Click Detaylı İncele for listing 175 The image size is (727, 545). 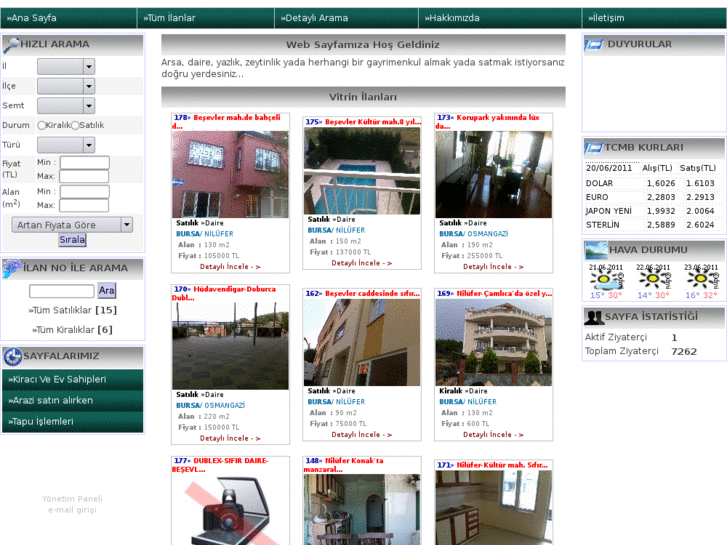(x=362, y=263)
